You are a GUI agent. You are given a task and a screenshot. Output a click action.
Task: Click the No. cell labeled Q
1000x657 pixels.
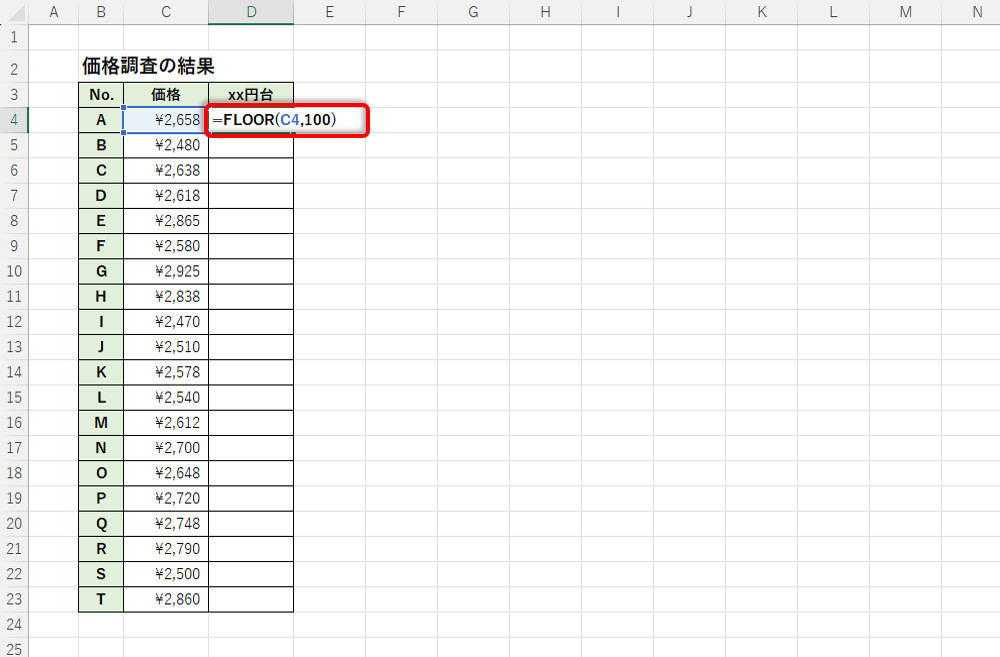[x=101, y=524]
